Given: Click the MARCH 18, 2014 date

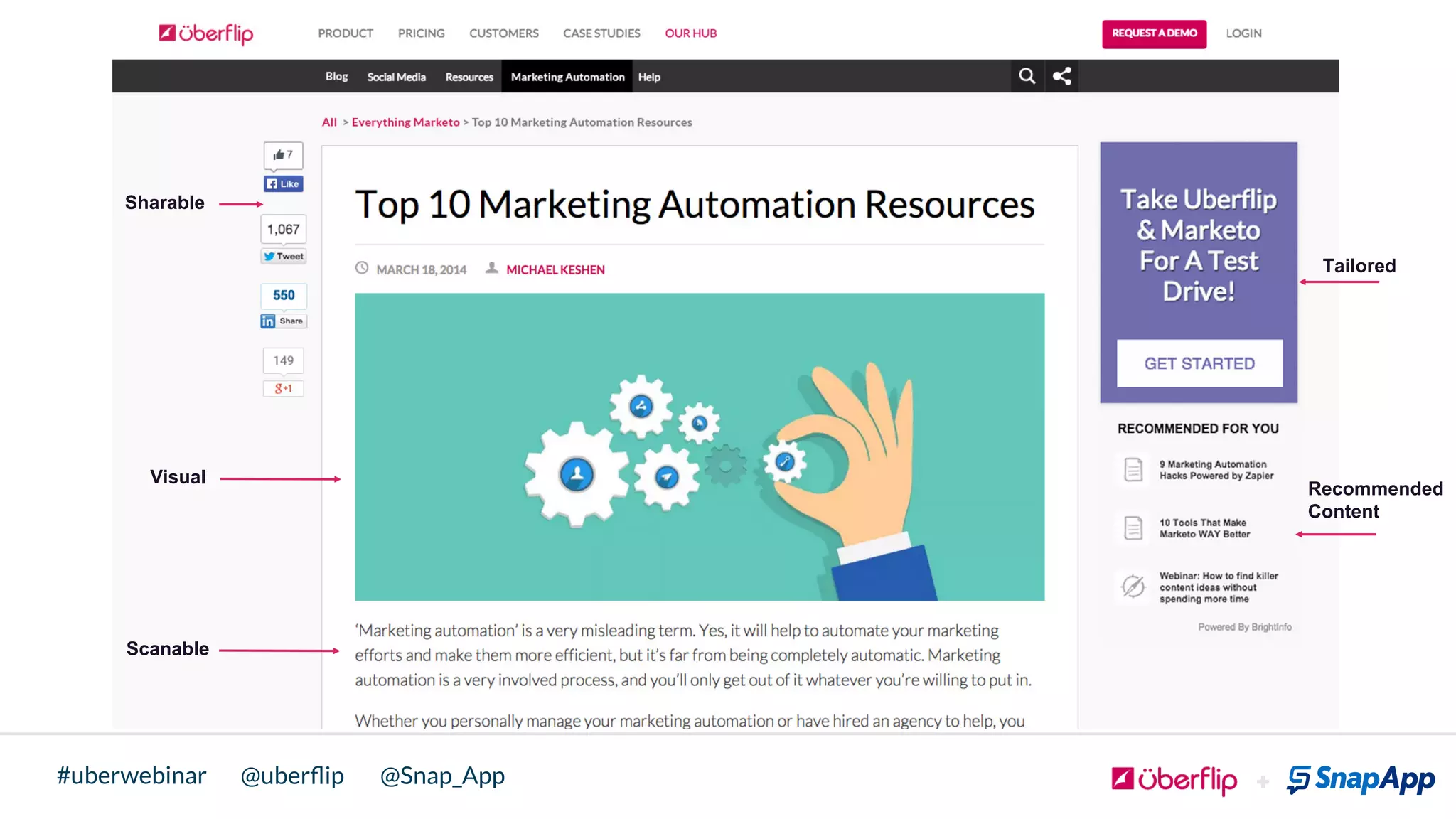Looking at the screenshot, I should click(x=422, y=270).
